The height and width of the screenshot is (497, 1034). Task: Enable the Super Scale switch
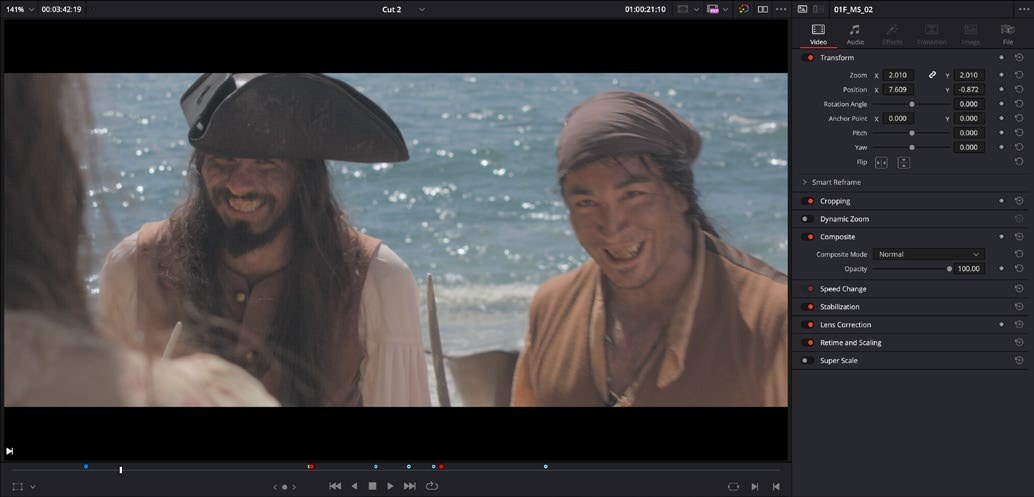(808, 361)
